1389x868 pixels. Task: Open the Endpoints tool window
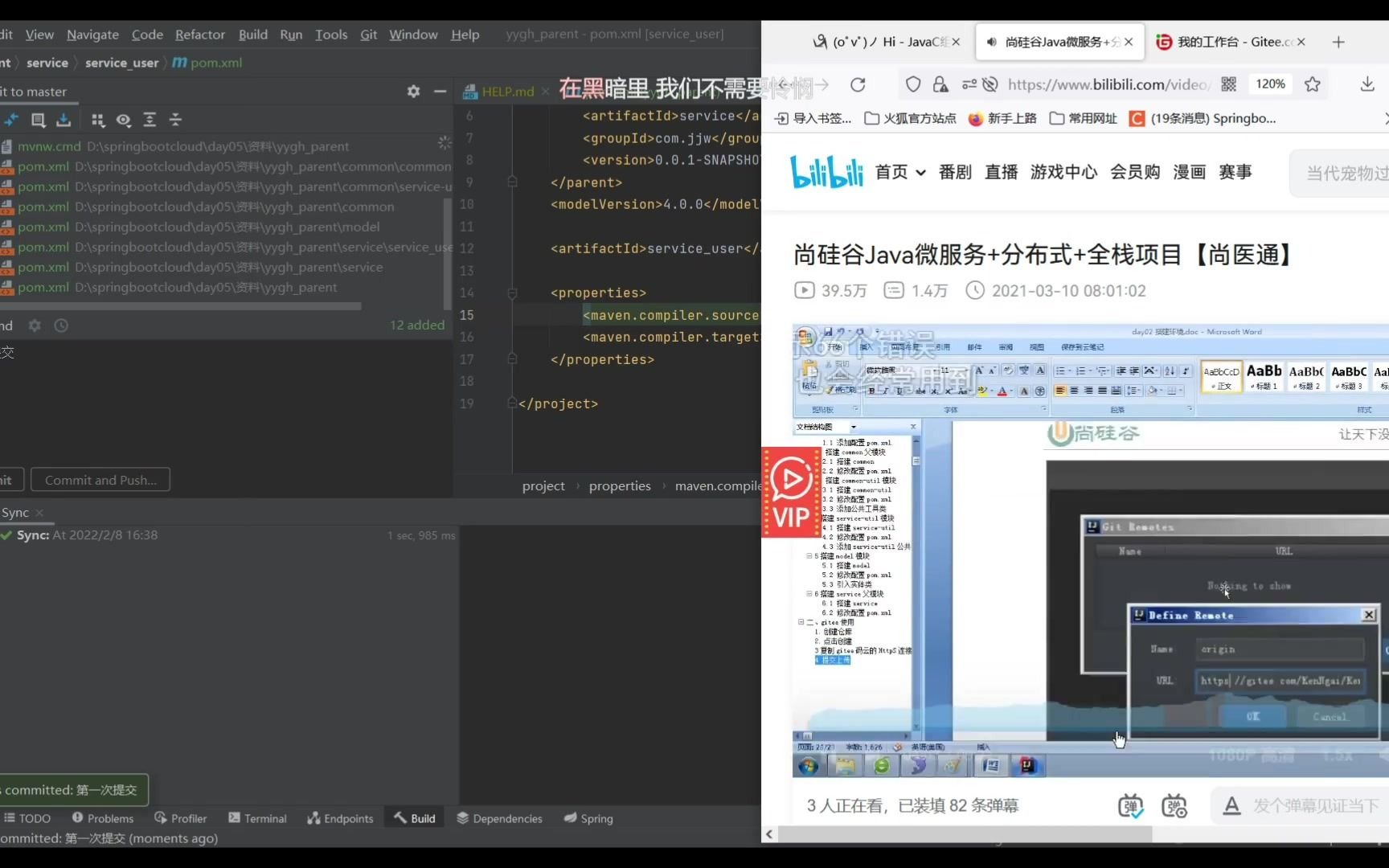tap(340, 818)
